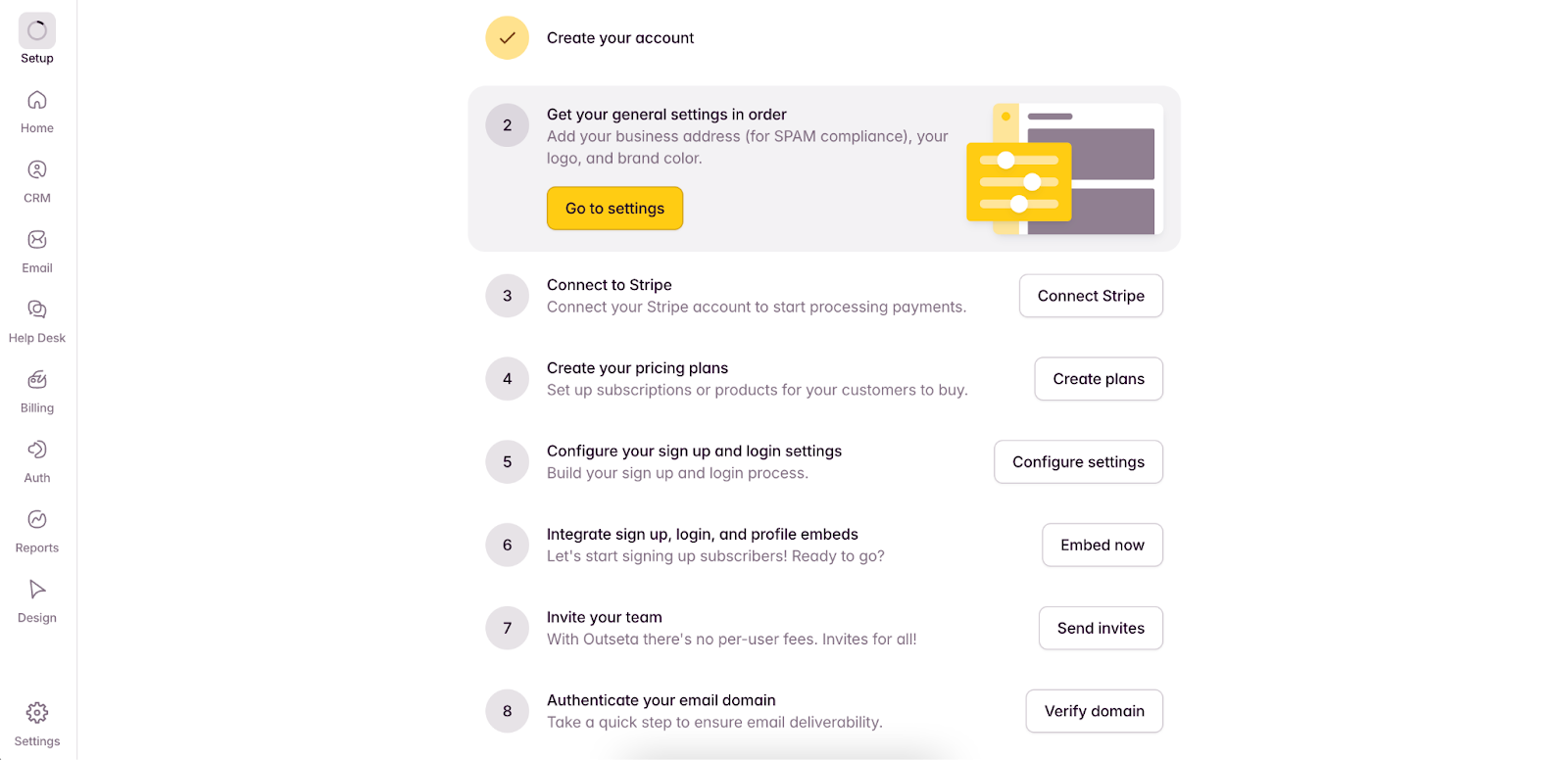Image resolution: width=1568 pixels, height=760 pixels.
Task: Select the CRM icon in the sidebar
Action: pyautogui.click(x=36, y=179)
